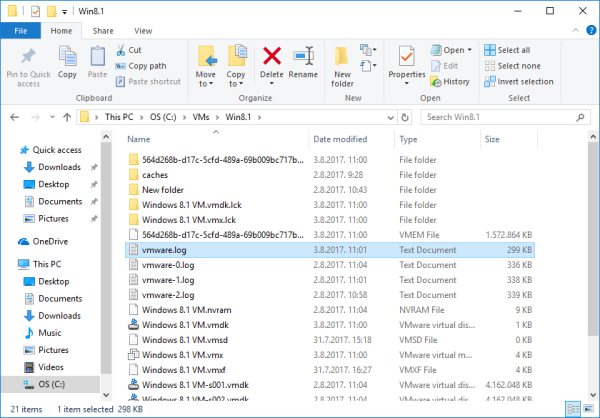Viewport: 600px width, 418px height.
Task: Open the Share ribbon tab
Action: (103, 31)
